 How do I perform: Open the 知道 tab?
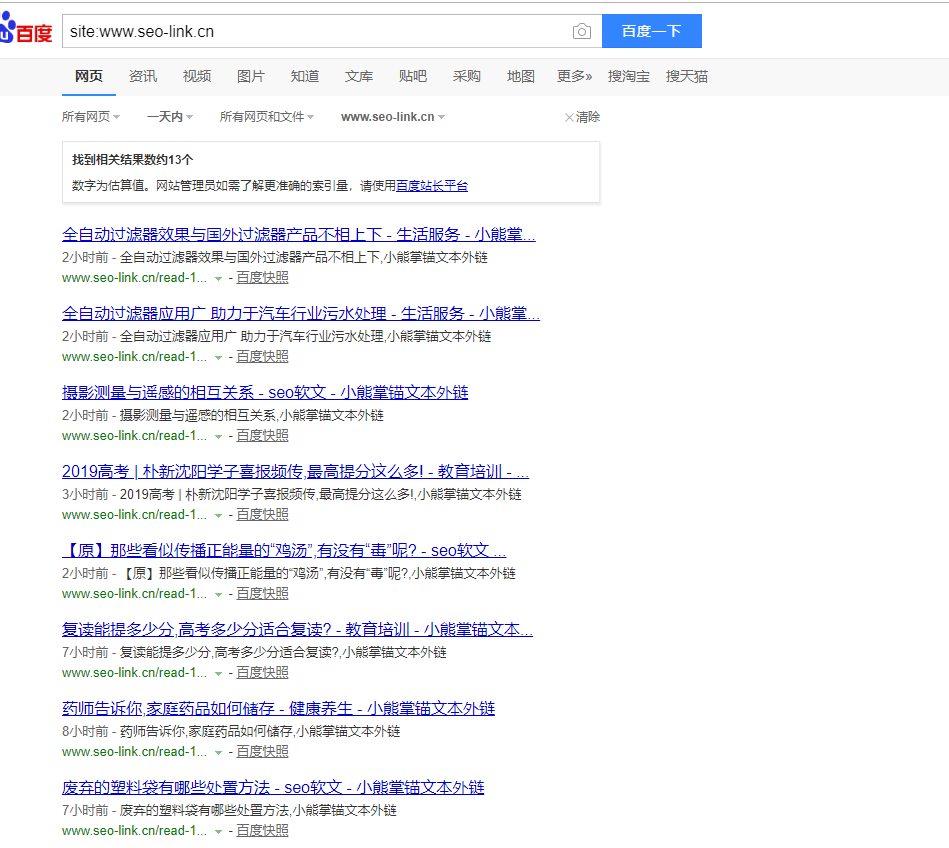tap(304, 76)
